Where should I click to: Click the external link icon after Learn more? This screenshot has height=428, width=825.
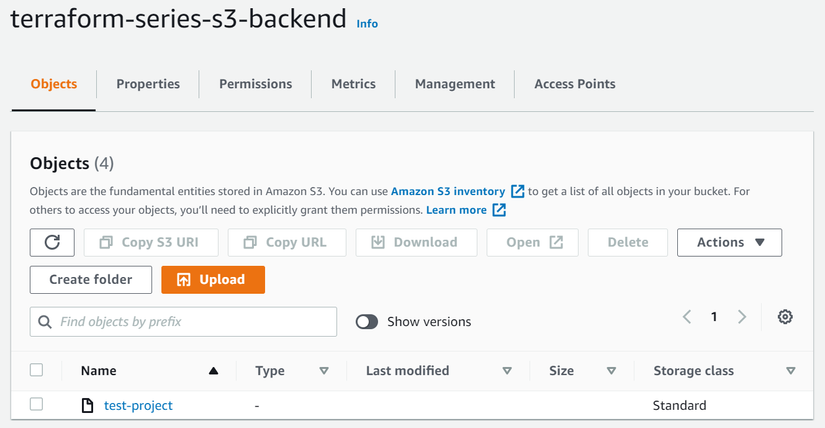pyautogui.click(x=499, y=210)
